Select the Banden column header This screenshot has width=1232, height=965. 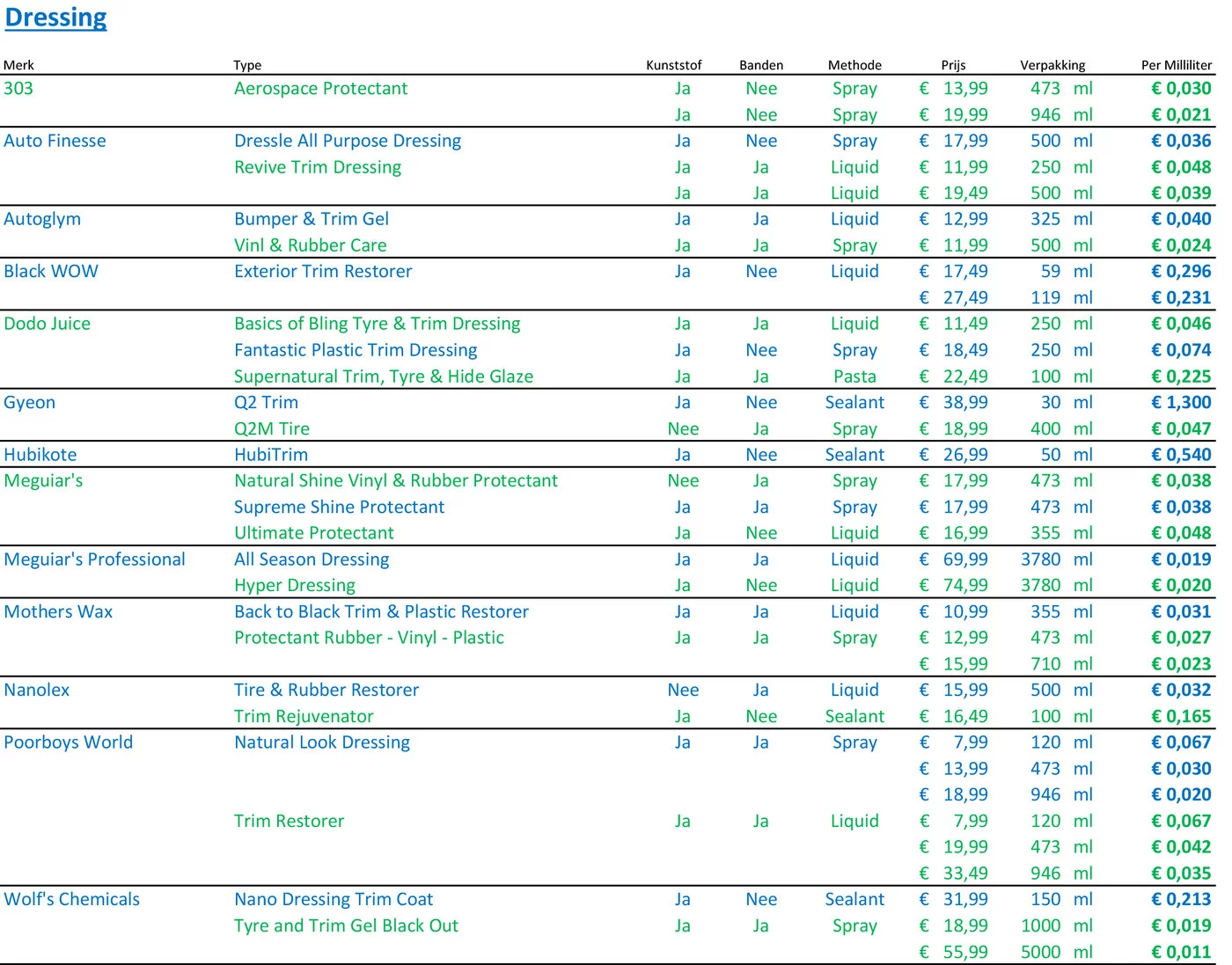pyautogui.click(x=761, y=65)
